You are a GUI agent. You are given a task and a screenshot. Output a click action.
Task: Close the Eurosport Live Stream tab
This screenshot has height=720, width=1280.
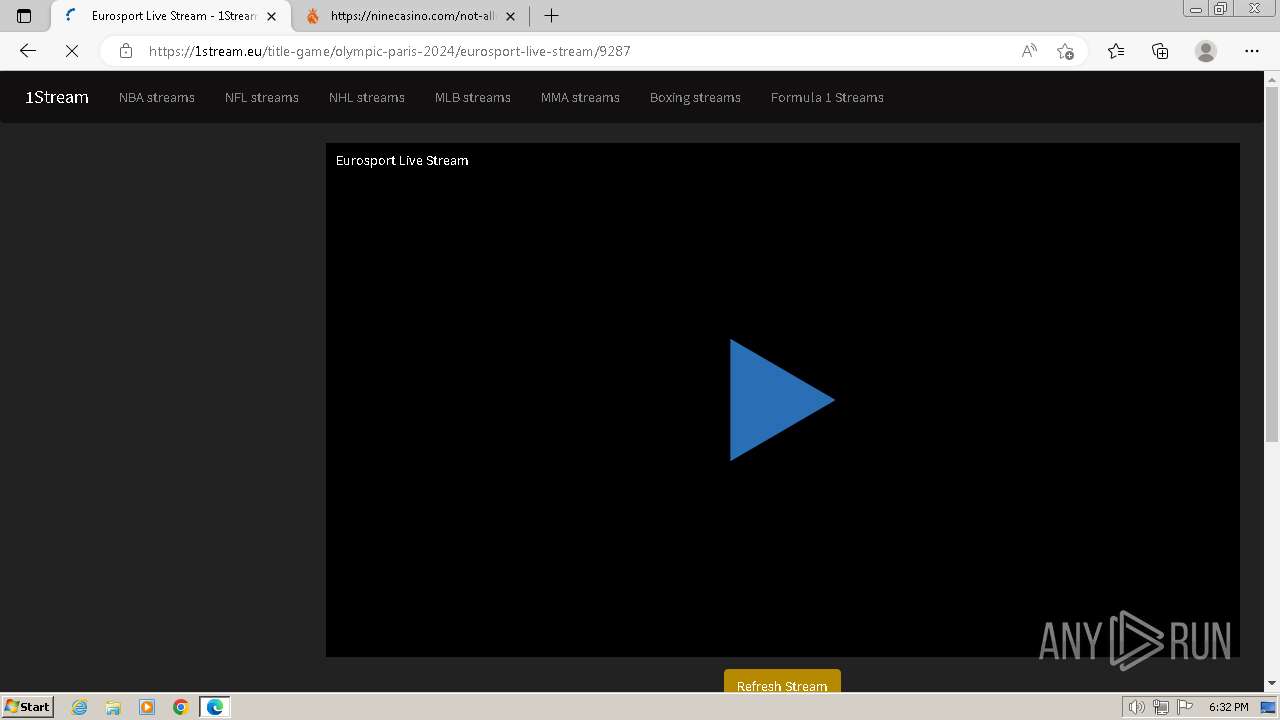click(271, 16)
